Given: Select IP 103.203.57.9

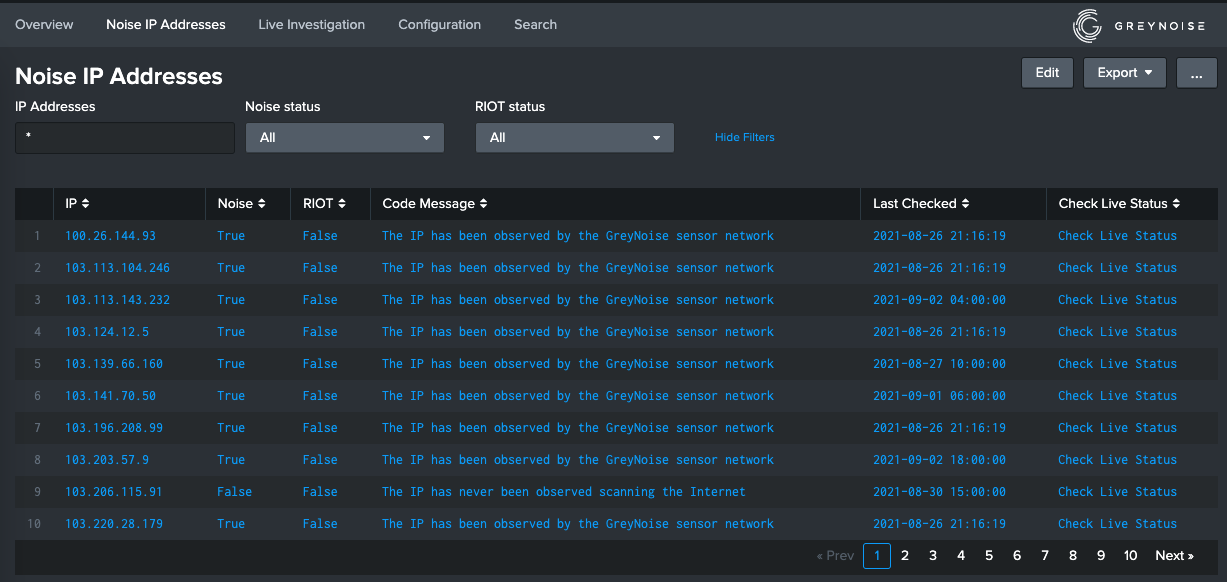Looking at the screenshot, I should coord(107,460).
